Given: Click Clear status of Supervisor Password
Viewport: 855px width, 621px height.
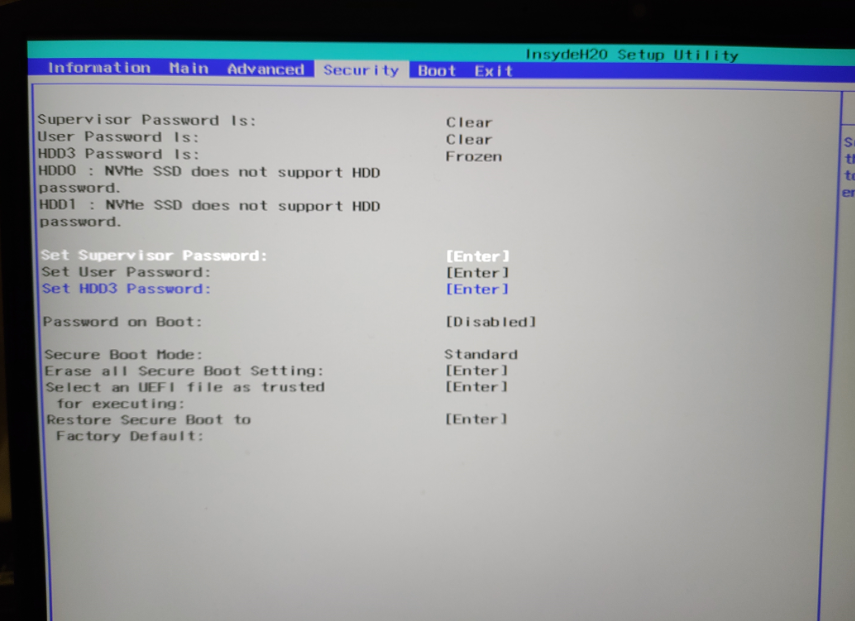Looking at the screenshot, I should (469, 123).
